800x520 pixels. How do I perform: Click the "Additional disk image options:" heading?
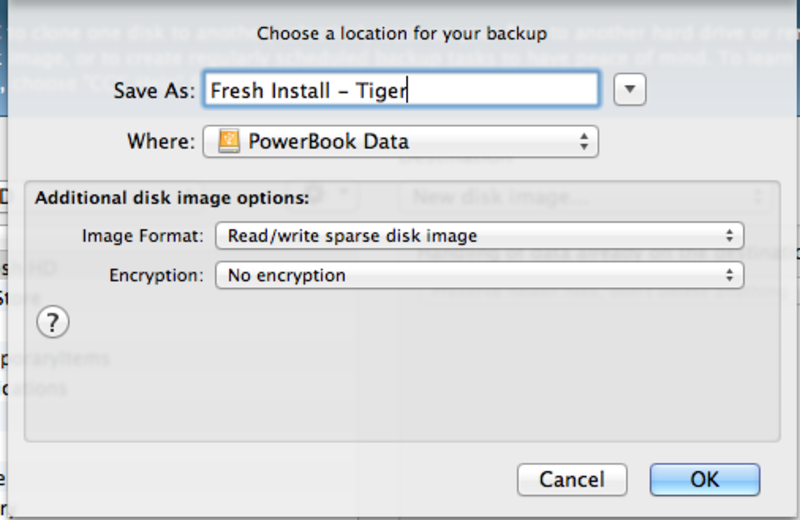(172, 198)
